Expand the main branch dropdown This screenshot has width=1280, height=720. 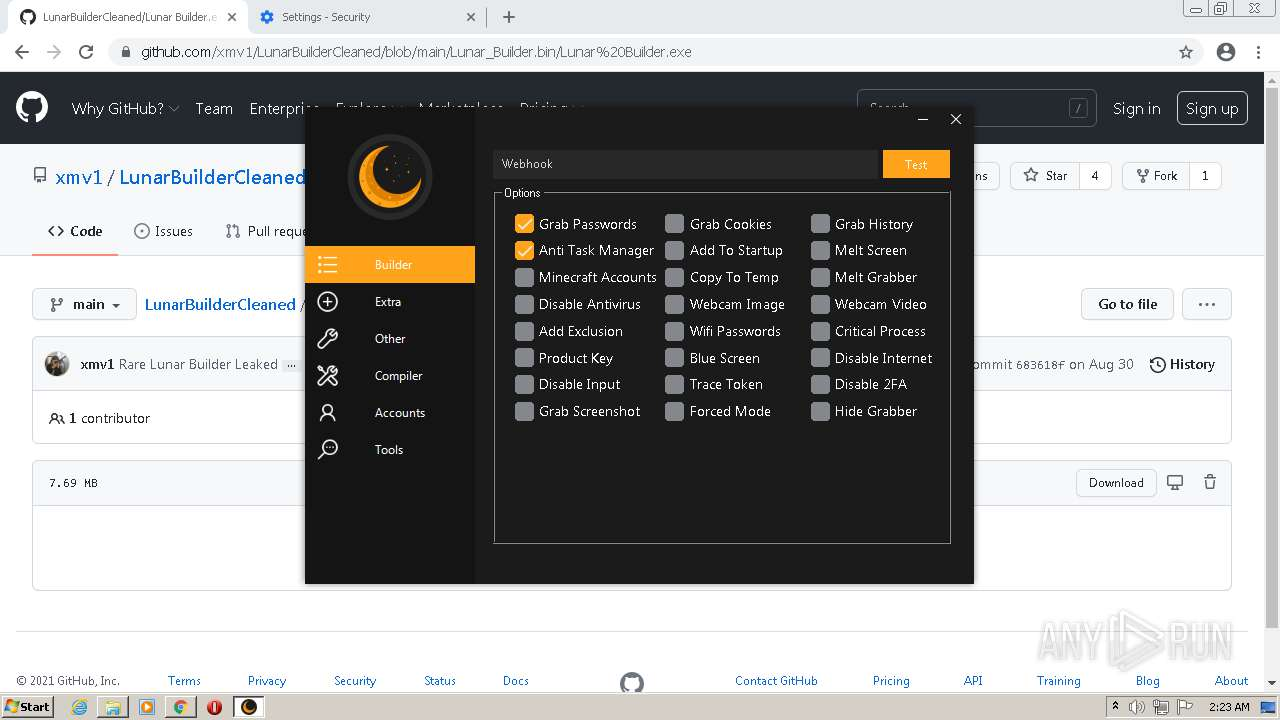click(84, 304)
